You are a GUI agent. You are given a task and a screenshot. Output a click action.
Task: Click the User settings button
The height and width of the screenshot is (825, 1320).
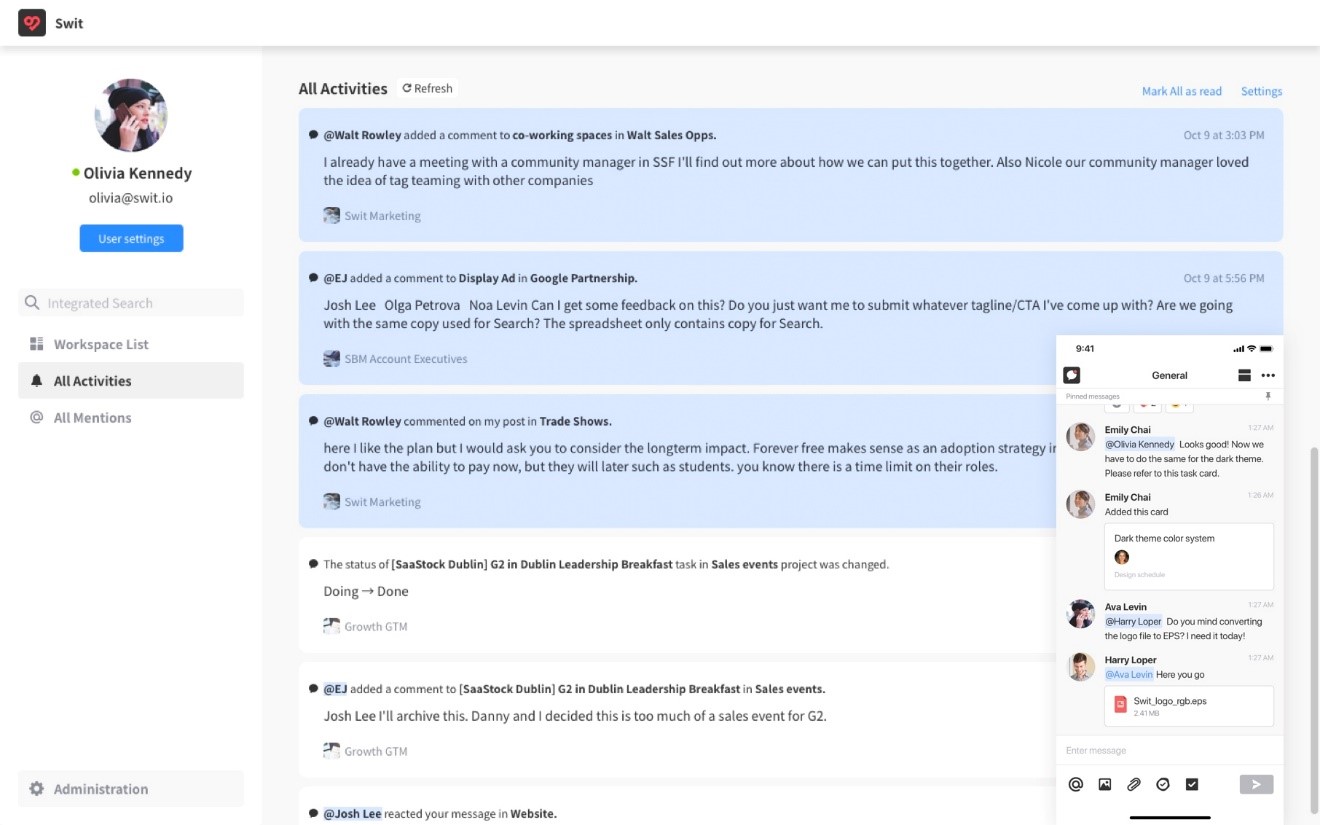click(x=131, y=239)
